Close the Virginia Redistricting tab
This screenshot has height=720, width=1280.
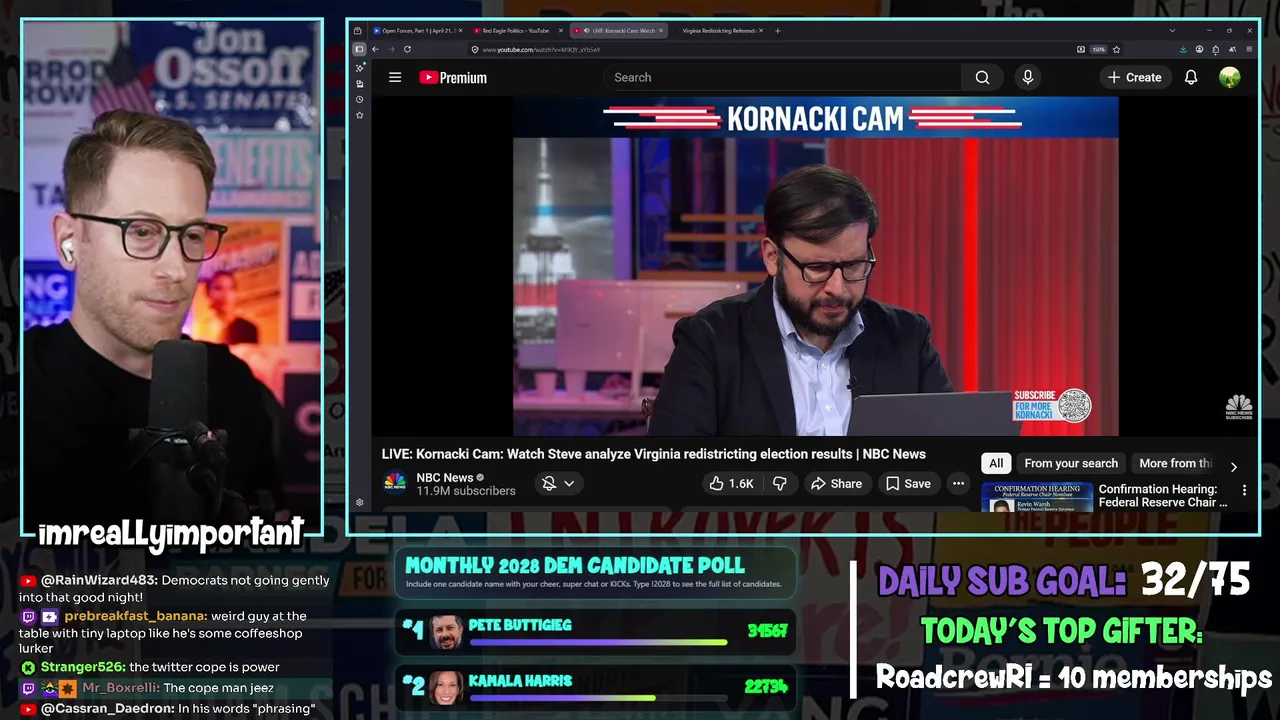(x=761, y=31)
